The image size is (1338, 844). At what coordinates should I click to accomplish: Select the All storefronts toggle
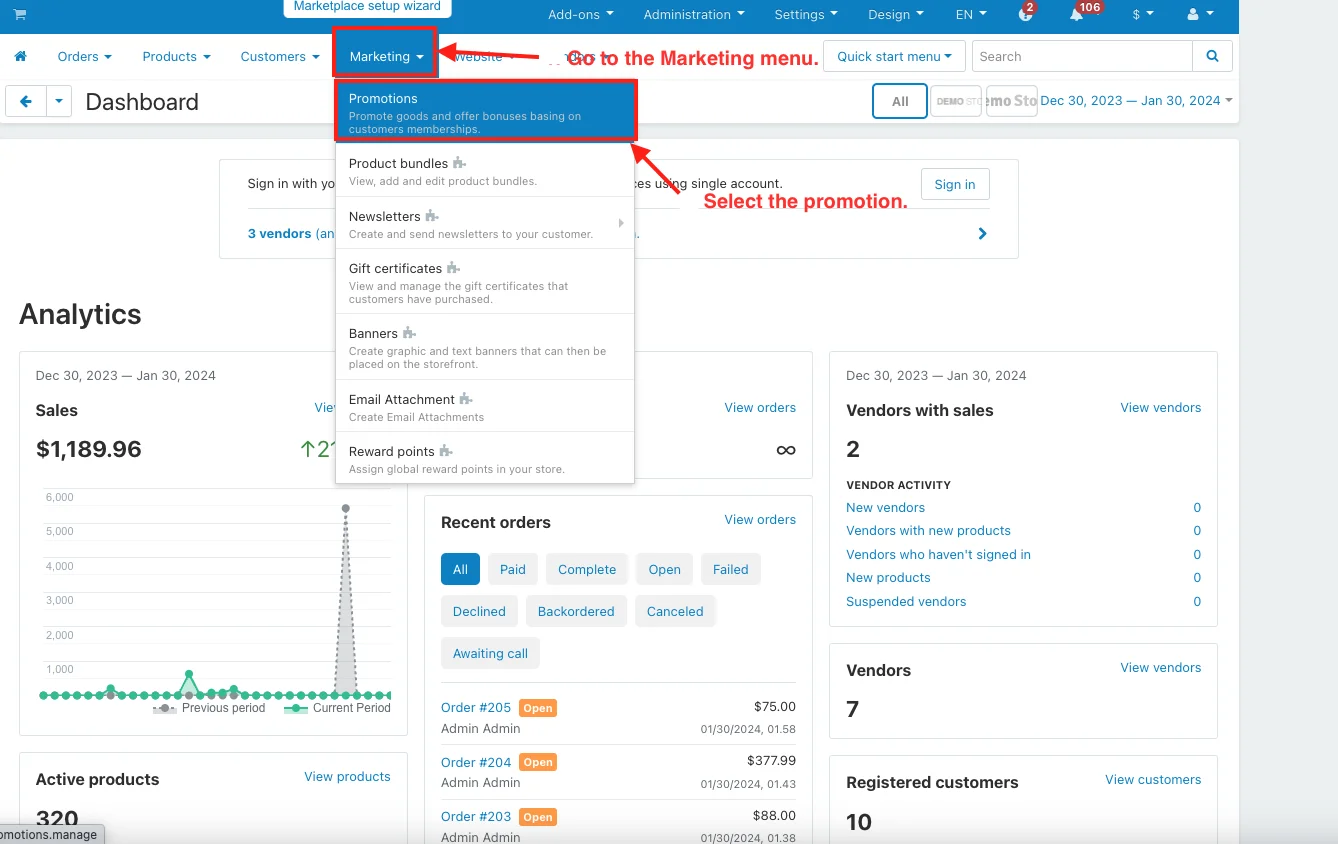click(900, 101)
